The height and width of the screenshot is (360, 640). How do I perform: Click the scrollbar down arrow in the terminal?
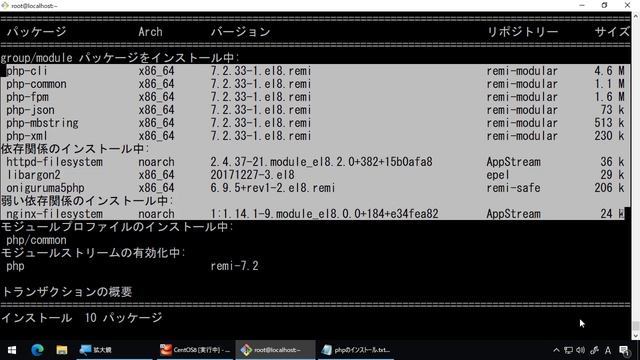pos(636,336)
